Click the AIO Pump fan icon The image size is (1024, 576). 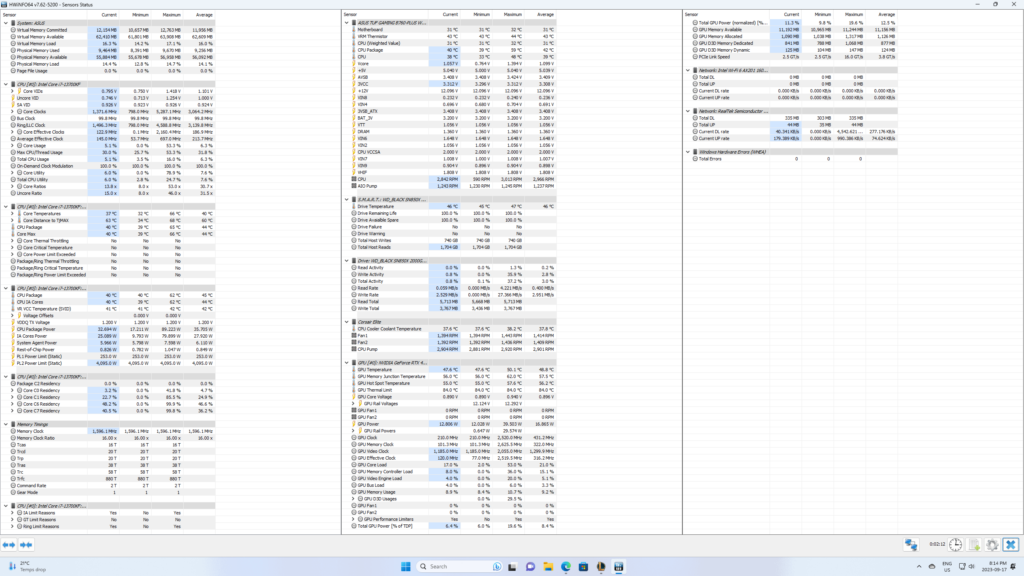pos(354,186)
